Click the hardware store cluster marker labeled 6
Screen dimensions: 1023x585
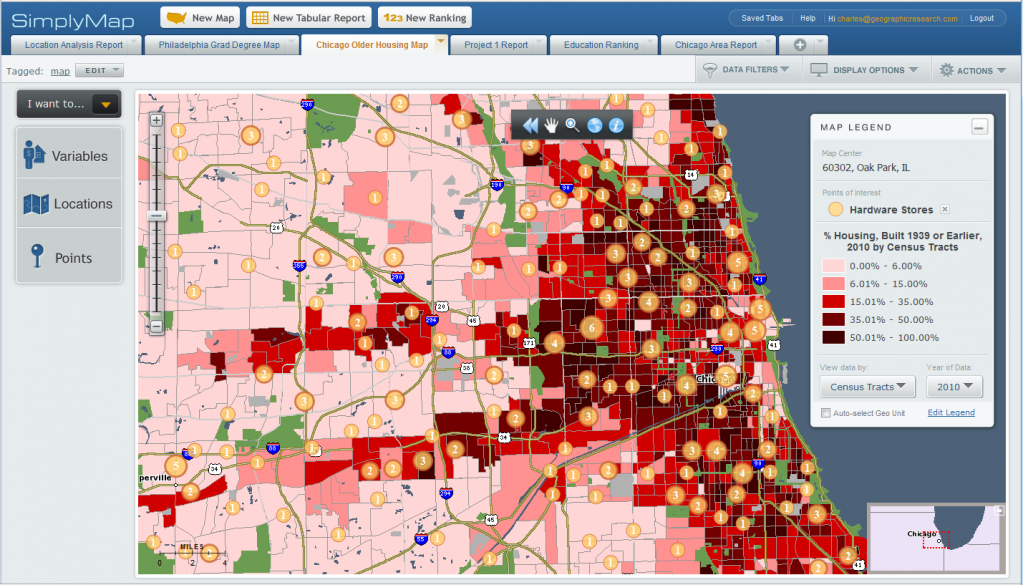592,327
